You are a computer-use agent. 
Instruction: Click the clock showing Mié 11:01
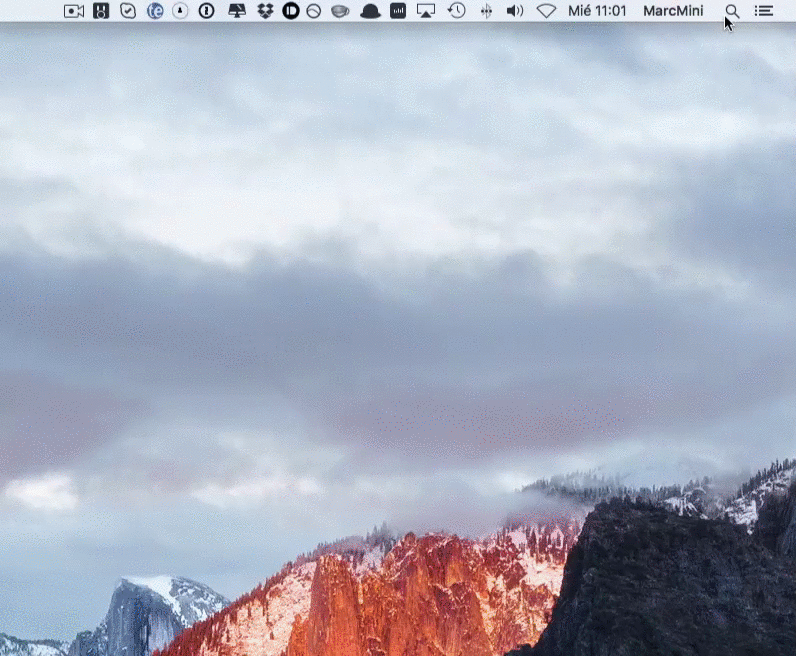pyautogui.click(x=597, y=11)
